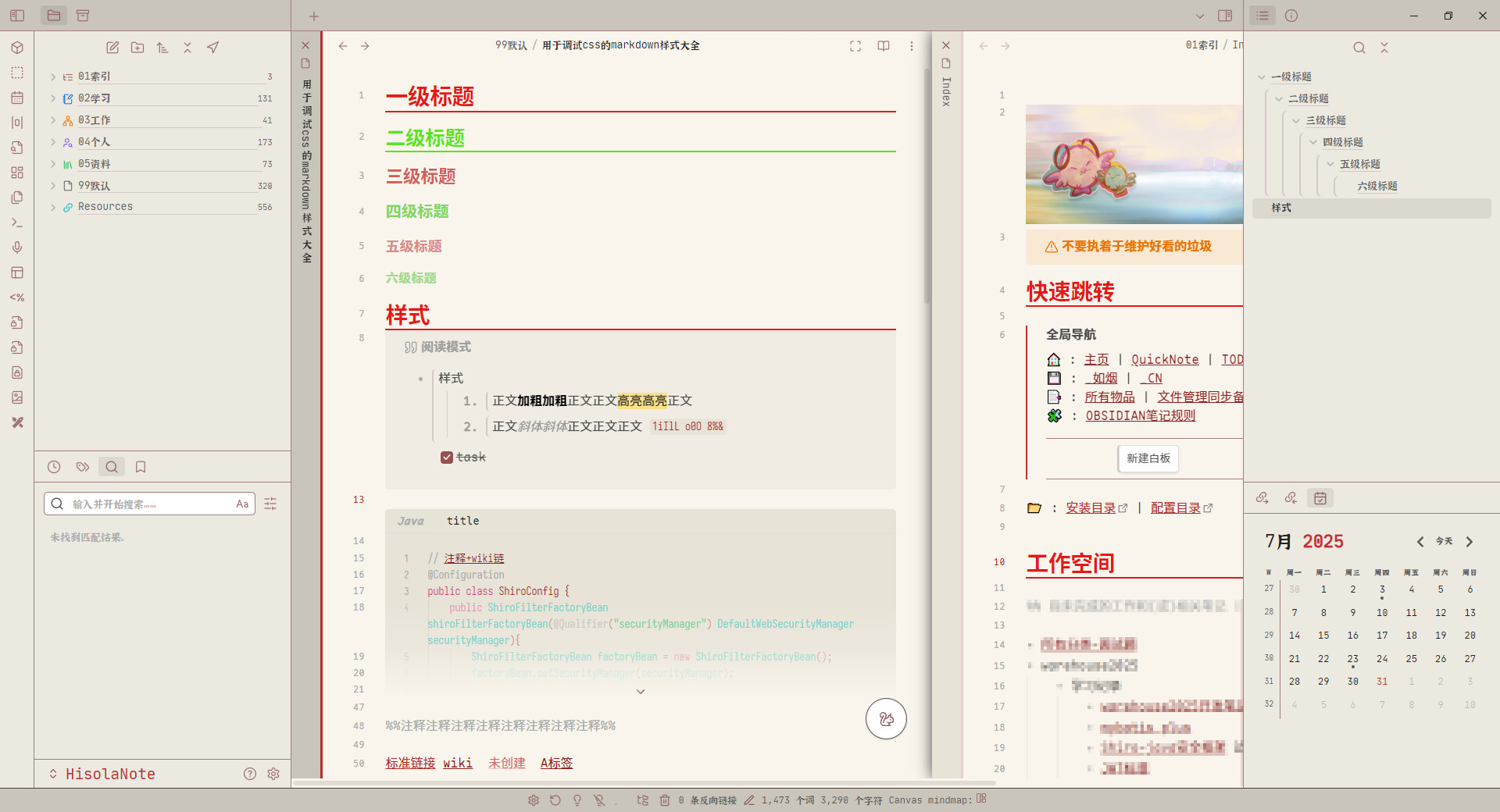
Task: Open the calendar tab in right sidebar
Action: click(x=1320, y=498)
